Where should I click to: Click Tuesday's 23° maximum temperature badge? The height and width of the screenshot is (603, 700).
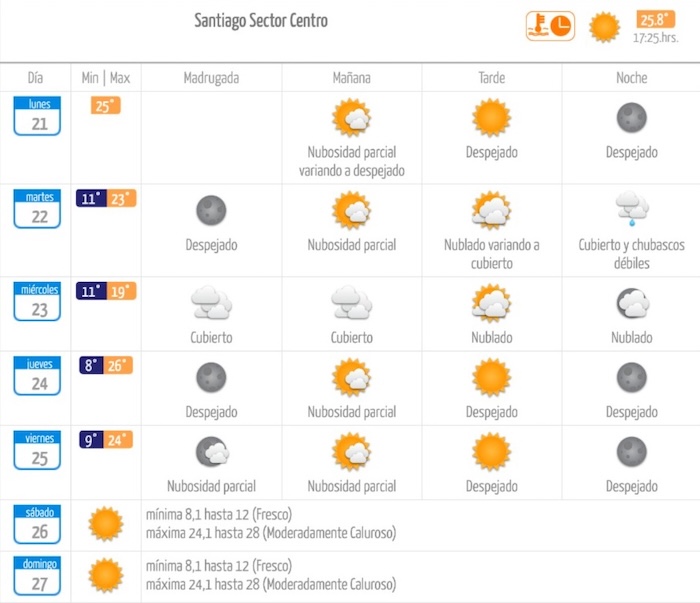pos(120,198)
